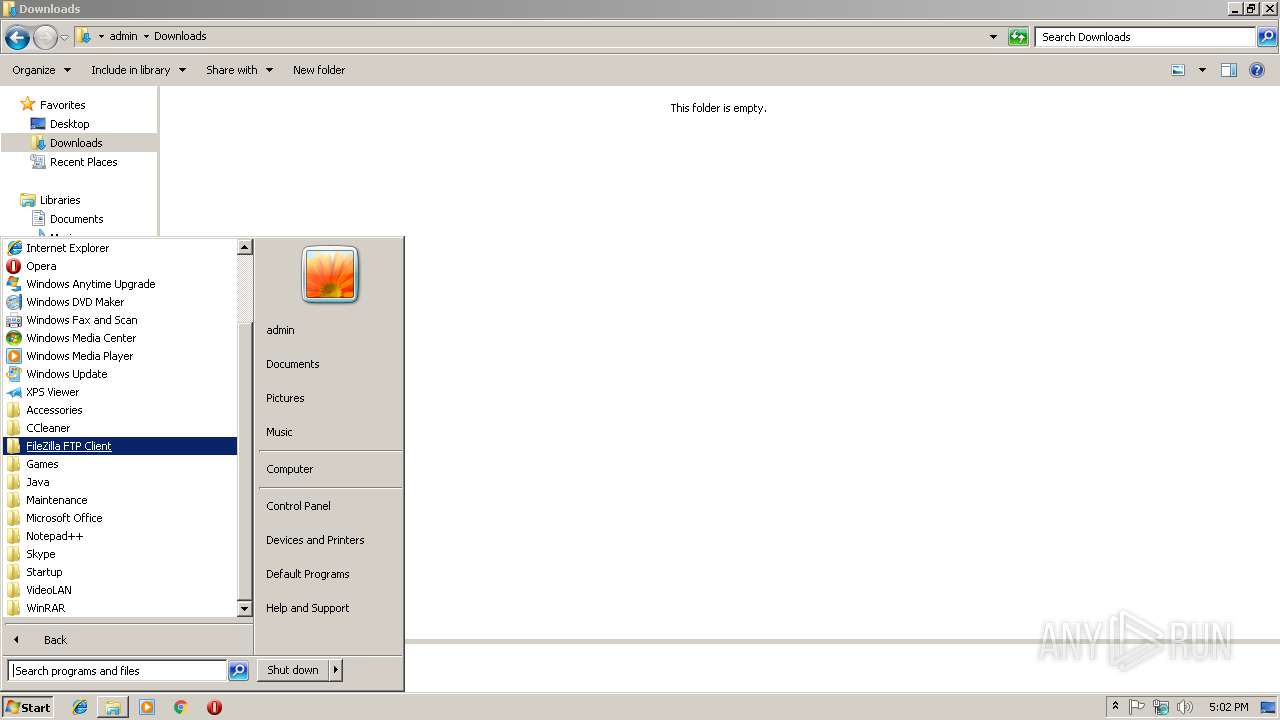1280x720 pixels.
Task: Expand the Microsoft Office program folder
Action: [120, 518]
